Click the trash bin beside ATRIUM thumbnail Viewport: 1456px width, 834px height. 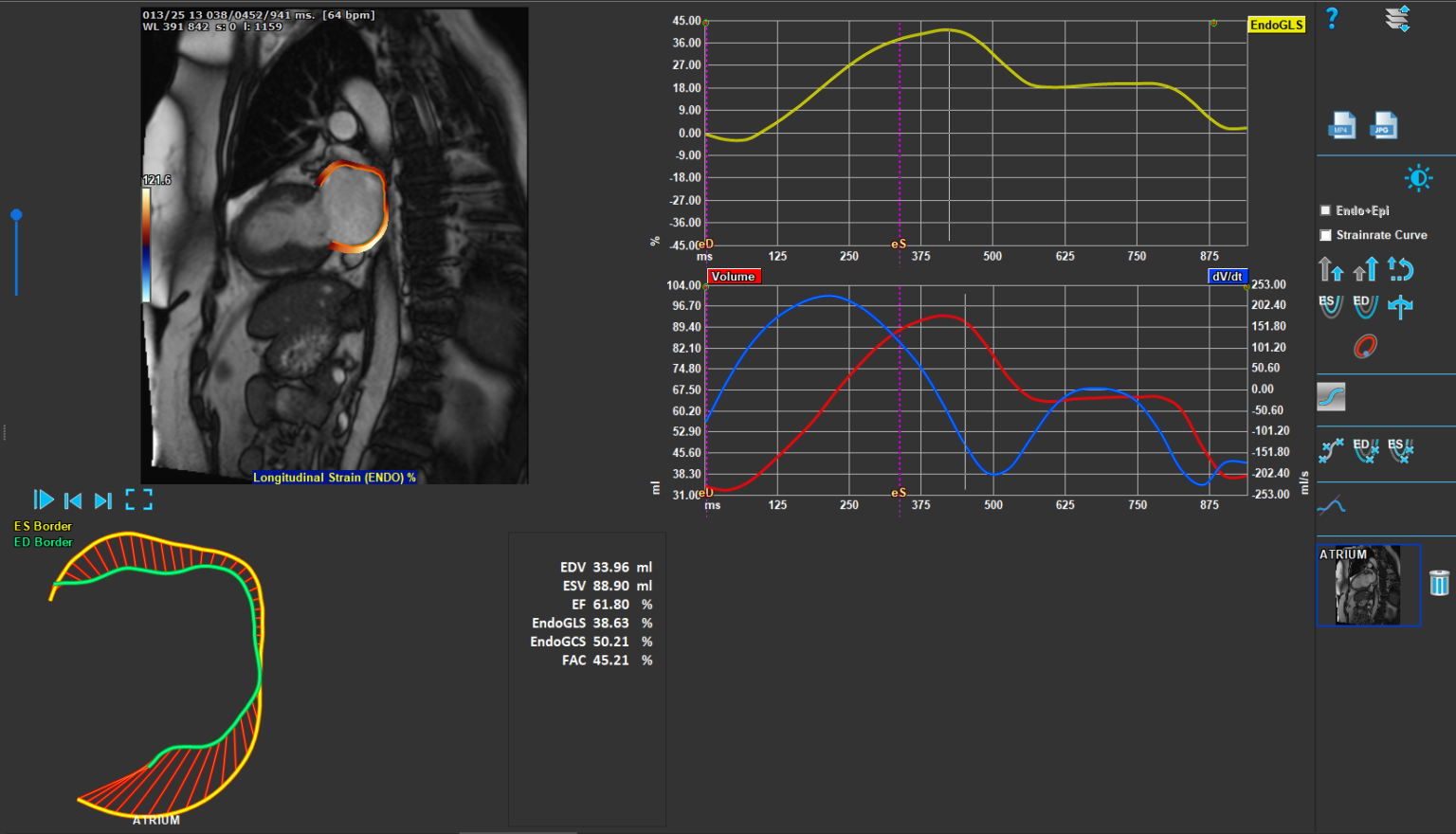(1439, 583)
